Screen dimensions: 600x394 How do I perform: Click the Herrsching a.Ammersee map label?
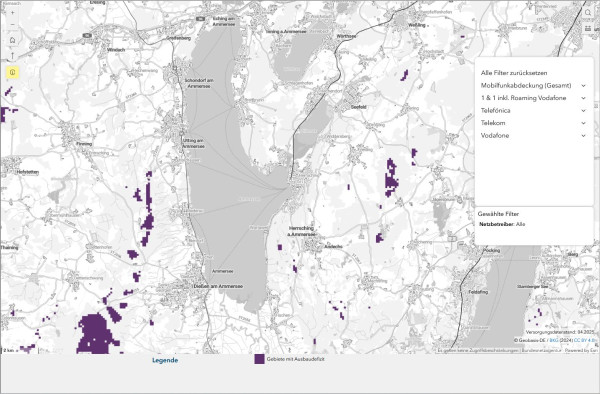point(302,231)
